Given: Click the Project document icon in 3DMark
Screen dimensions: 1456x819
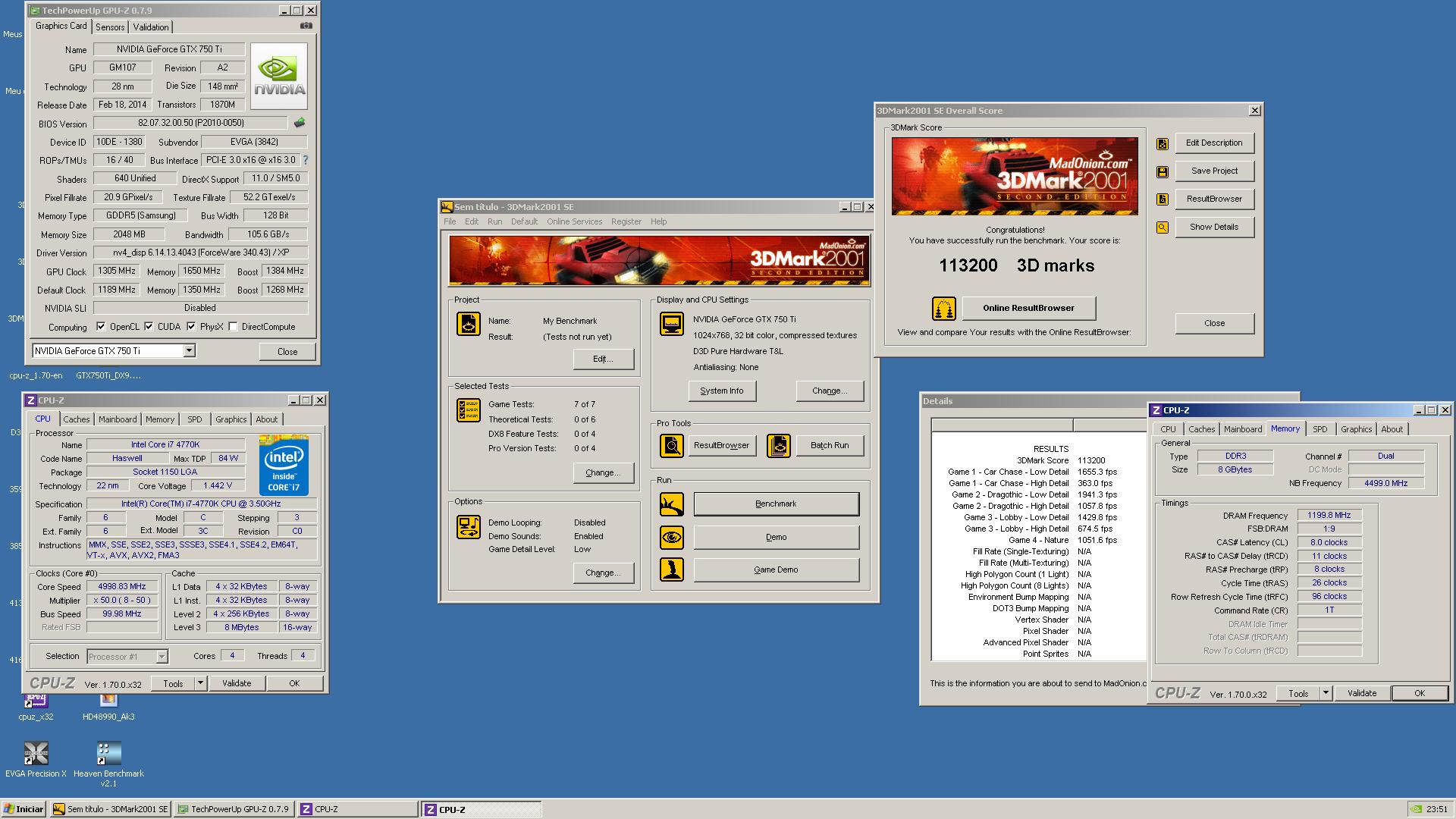Looking at the screenshot, I should (469, 324).
